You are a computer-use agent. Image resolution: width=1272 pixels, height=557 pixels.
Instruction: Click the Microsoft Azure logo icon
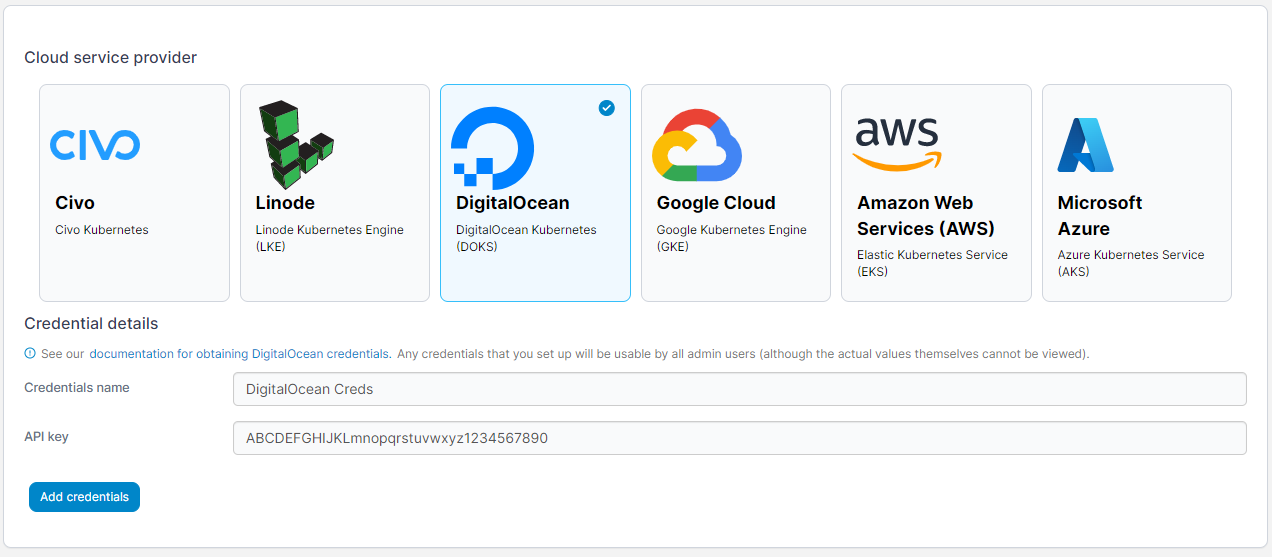tap(1086, 145)
